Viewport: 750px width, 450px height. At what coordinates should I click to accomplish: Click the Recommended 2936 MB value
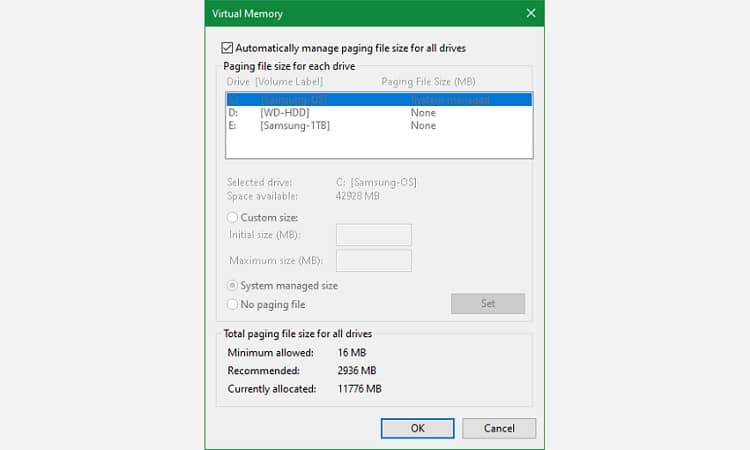pyautogui.click(x=356, y=370)
